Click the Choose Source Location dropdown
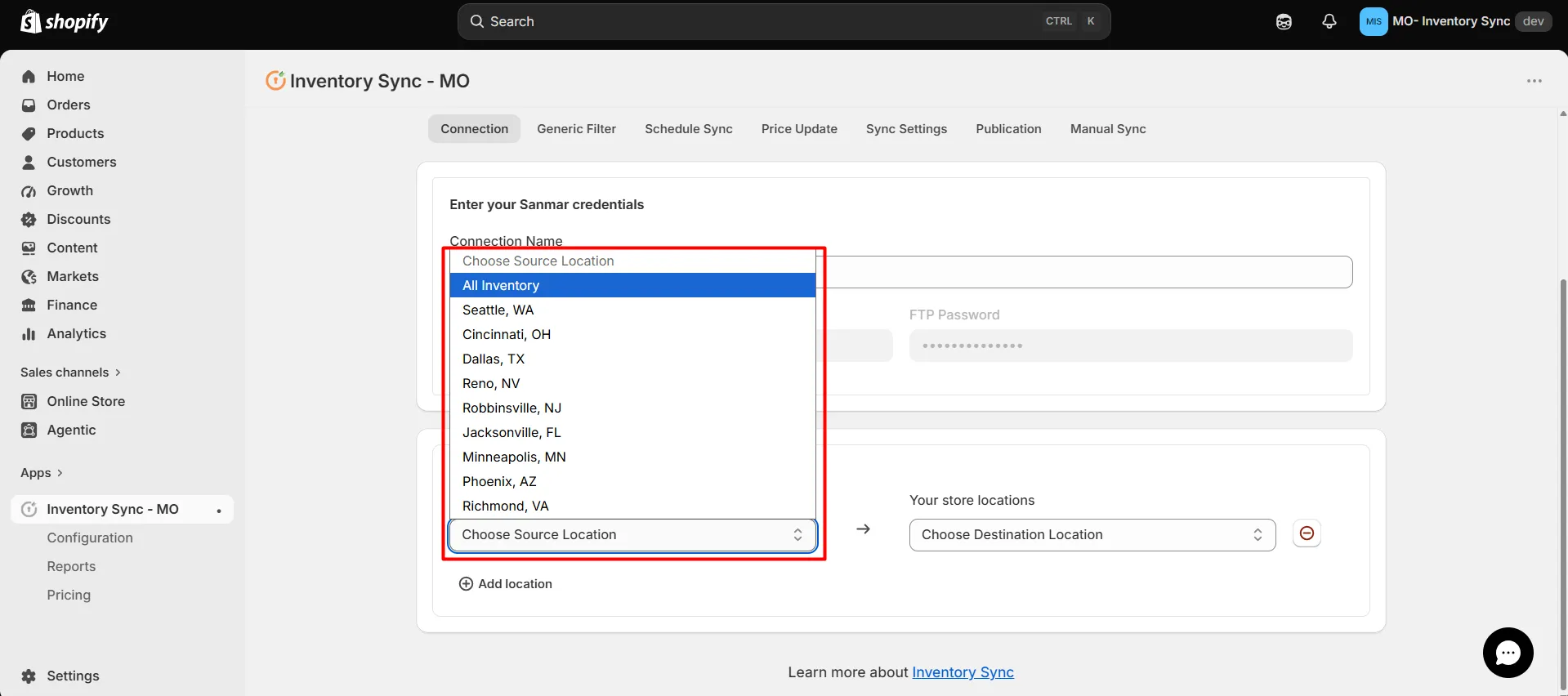 point(632,535)
